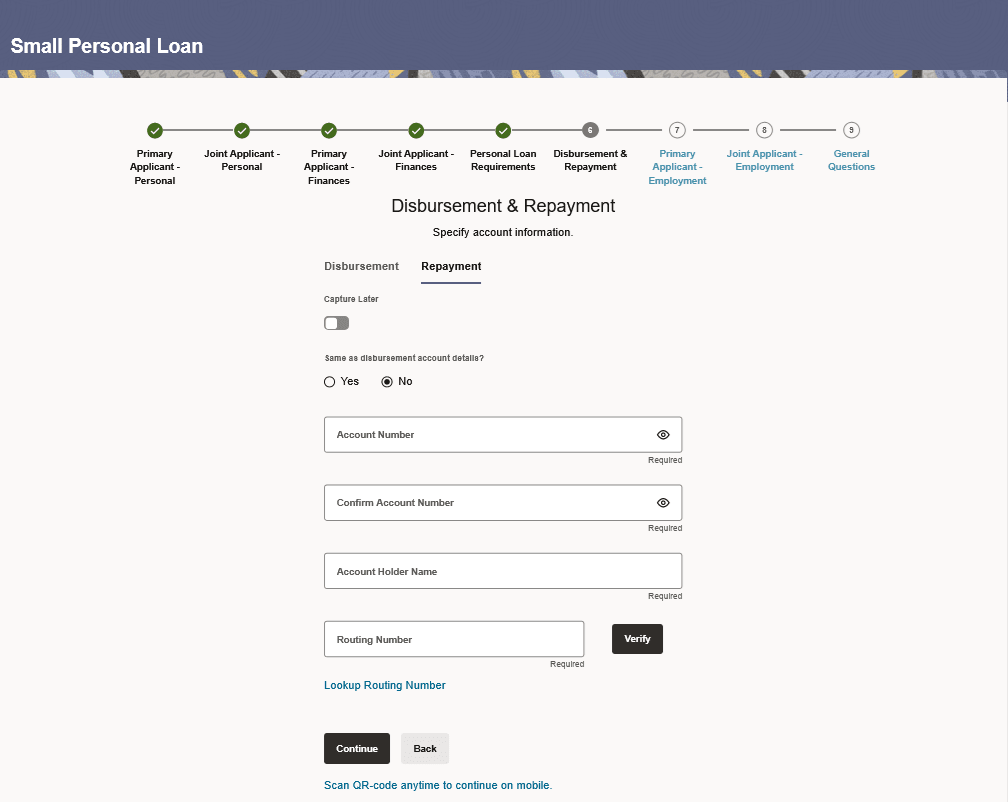Click the step 9 circle in the progress tracker
The height and width of the screenshot is (802, 1008).
coord(851,130)
